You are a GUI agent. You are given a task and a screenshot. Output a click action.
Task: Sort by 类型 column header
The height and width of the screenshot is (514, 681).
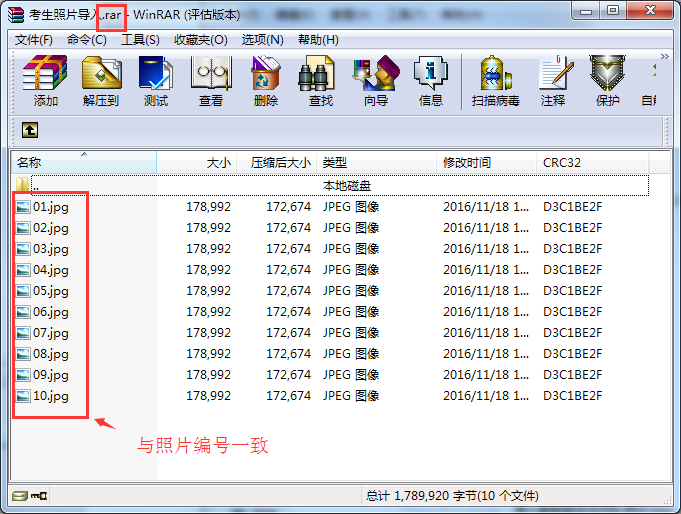(377, 162)
